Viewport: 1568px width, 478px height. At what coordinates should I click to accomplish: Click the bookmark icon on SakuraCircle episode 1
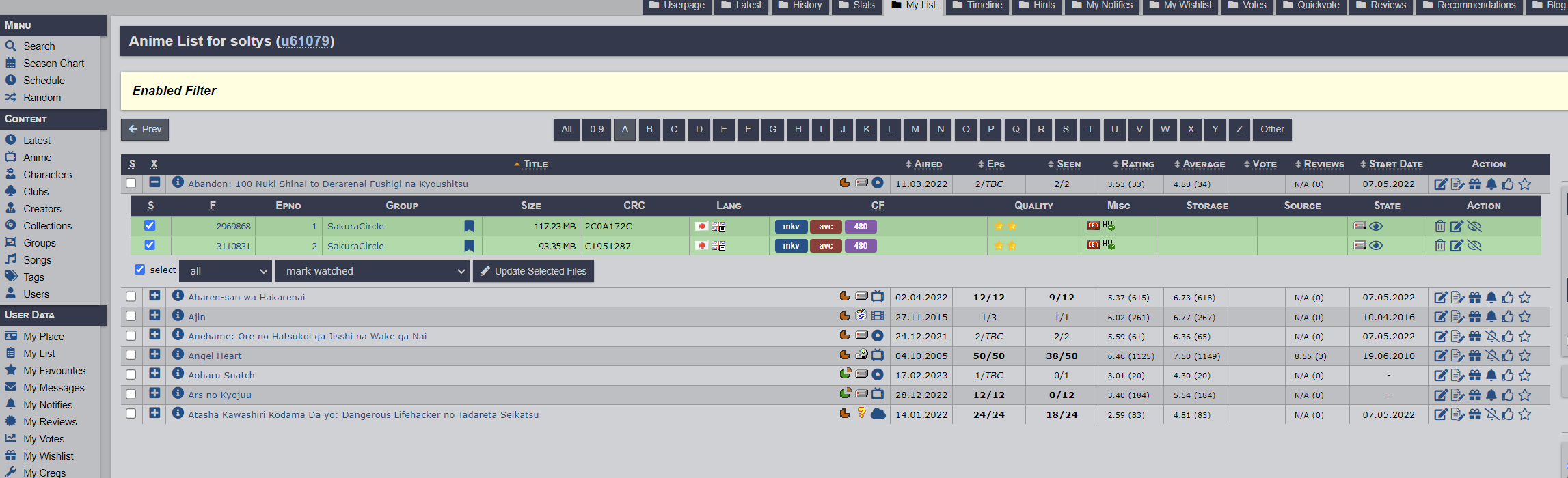tap(469, 226)
